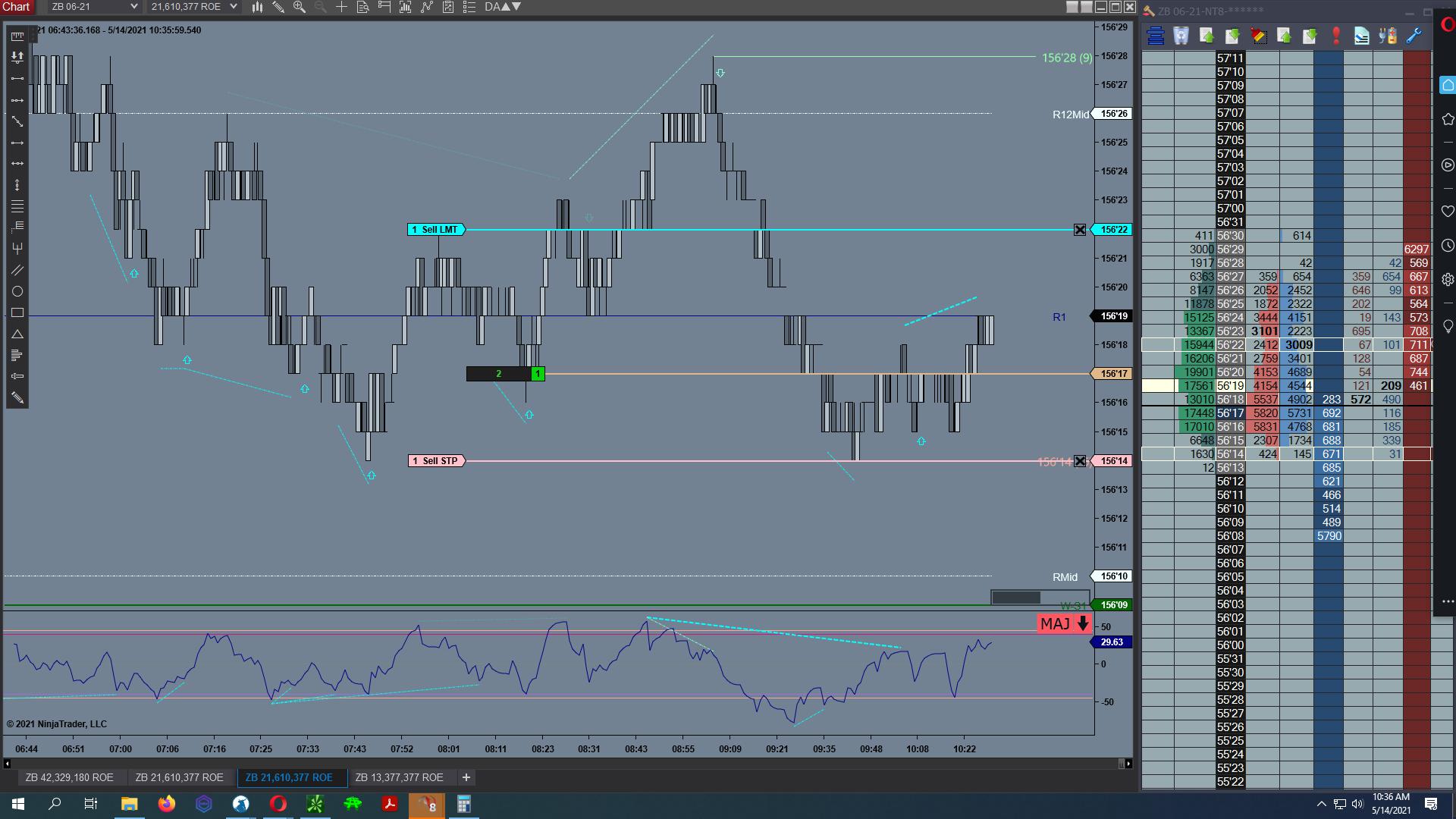Select the Andrews pitchfork tool
Viewport: 1456px width, 819px height.
click(x=17, y=249)
